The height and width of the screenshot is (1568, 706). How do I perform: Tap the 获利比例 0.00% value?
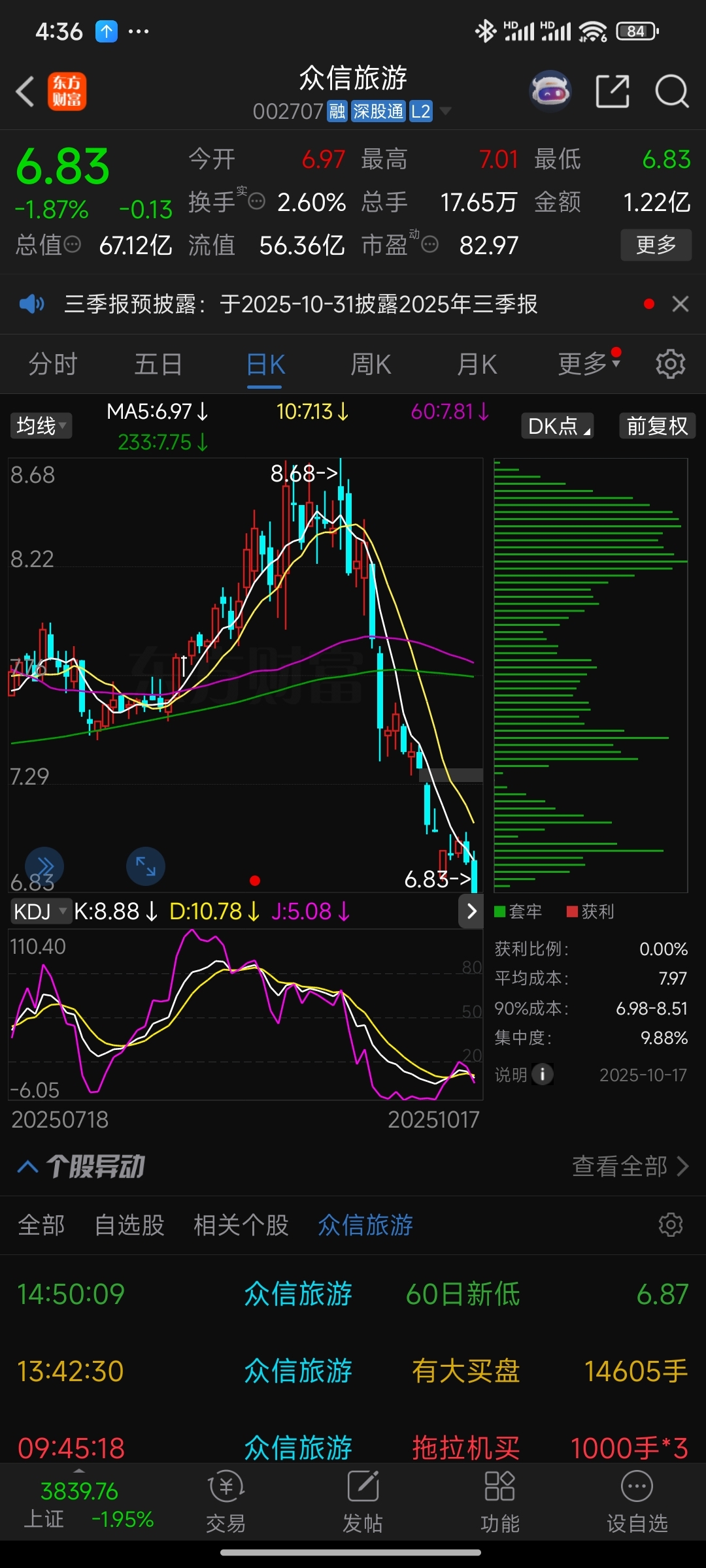pos(664,949)
